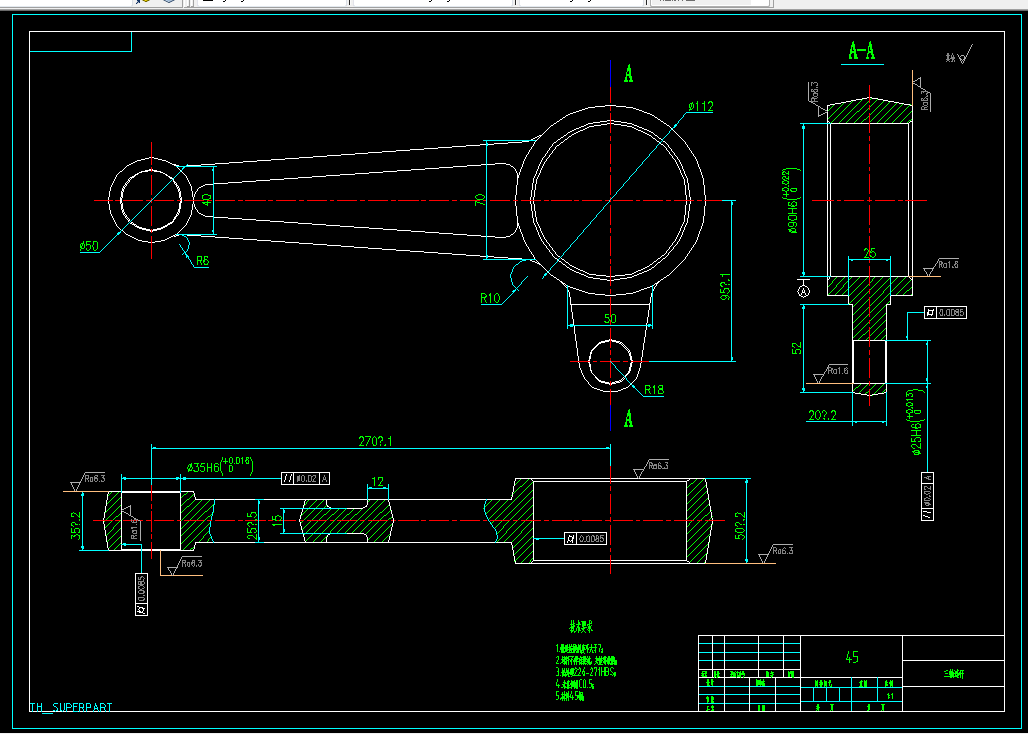Screen dimensions: 1028x734
Task: Select the 25?.5 height dimension
Action: click(x=251, y=524)
